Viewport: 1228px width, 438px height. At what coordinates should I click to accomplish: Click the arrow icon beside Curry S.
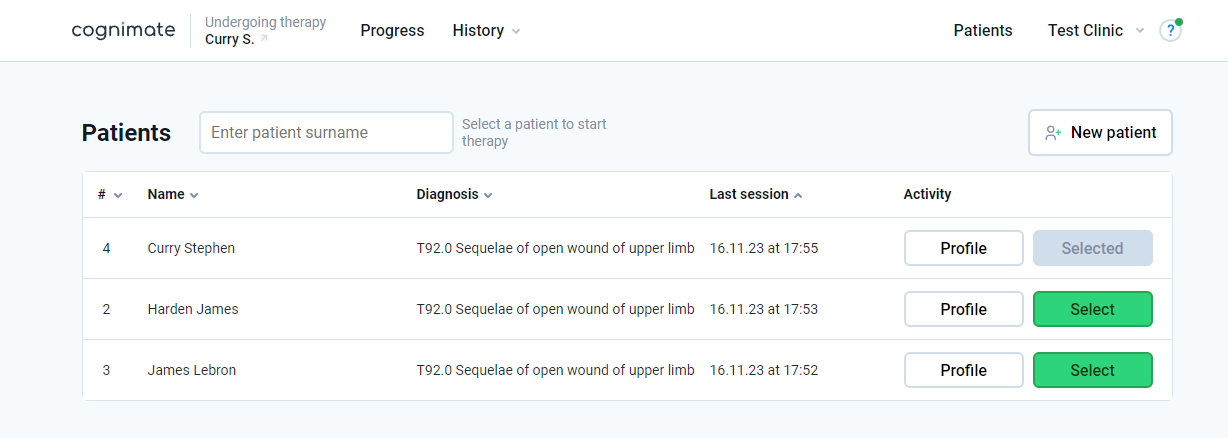264,40
